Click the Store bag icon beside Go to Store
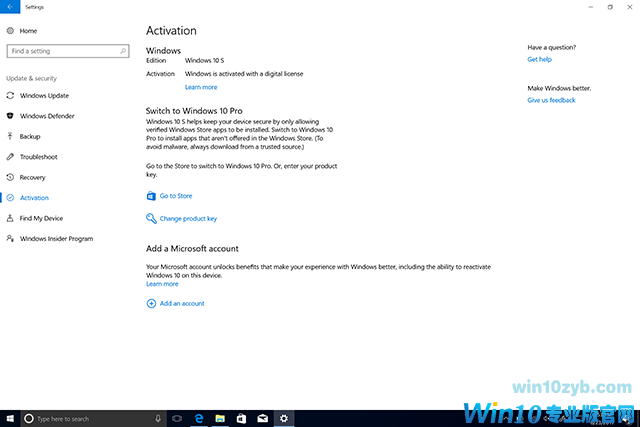 [x=151, y=196]
